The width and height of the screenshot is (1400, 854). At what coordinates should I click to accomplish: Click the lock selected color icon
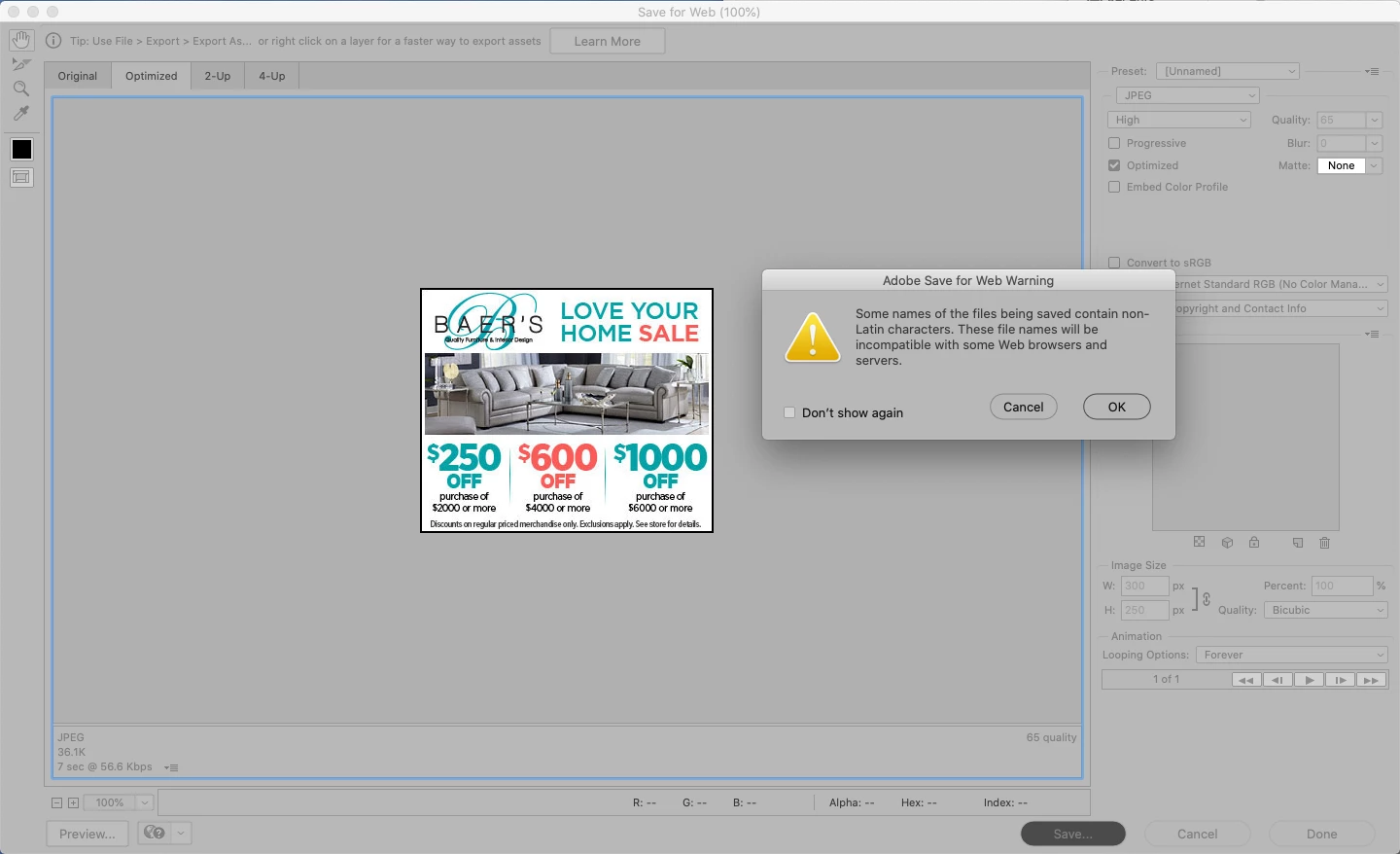pos(1254,542)
